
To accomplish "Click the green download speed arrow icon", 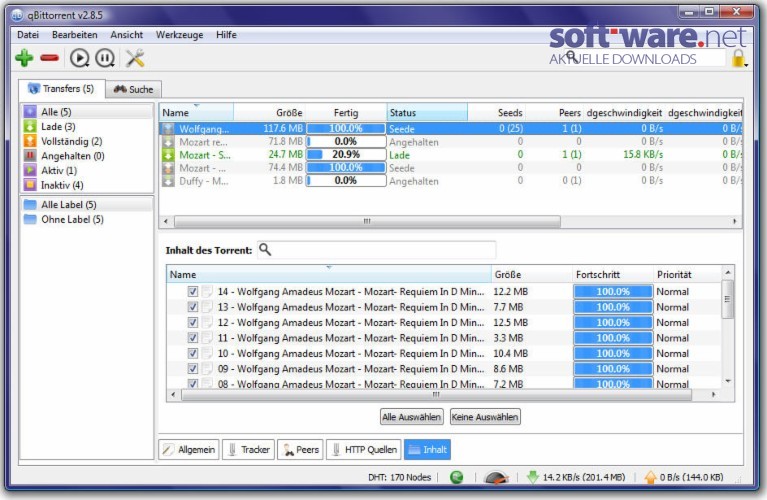I will pyautogui.click(x=532, y=477).
